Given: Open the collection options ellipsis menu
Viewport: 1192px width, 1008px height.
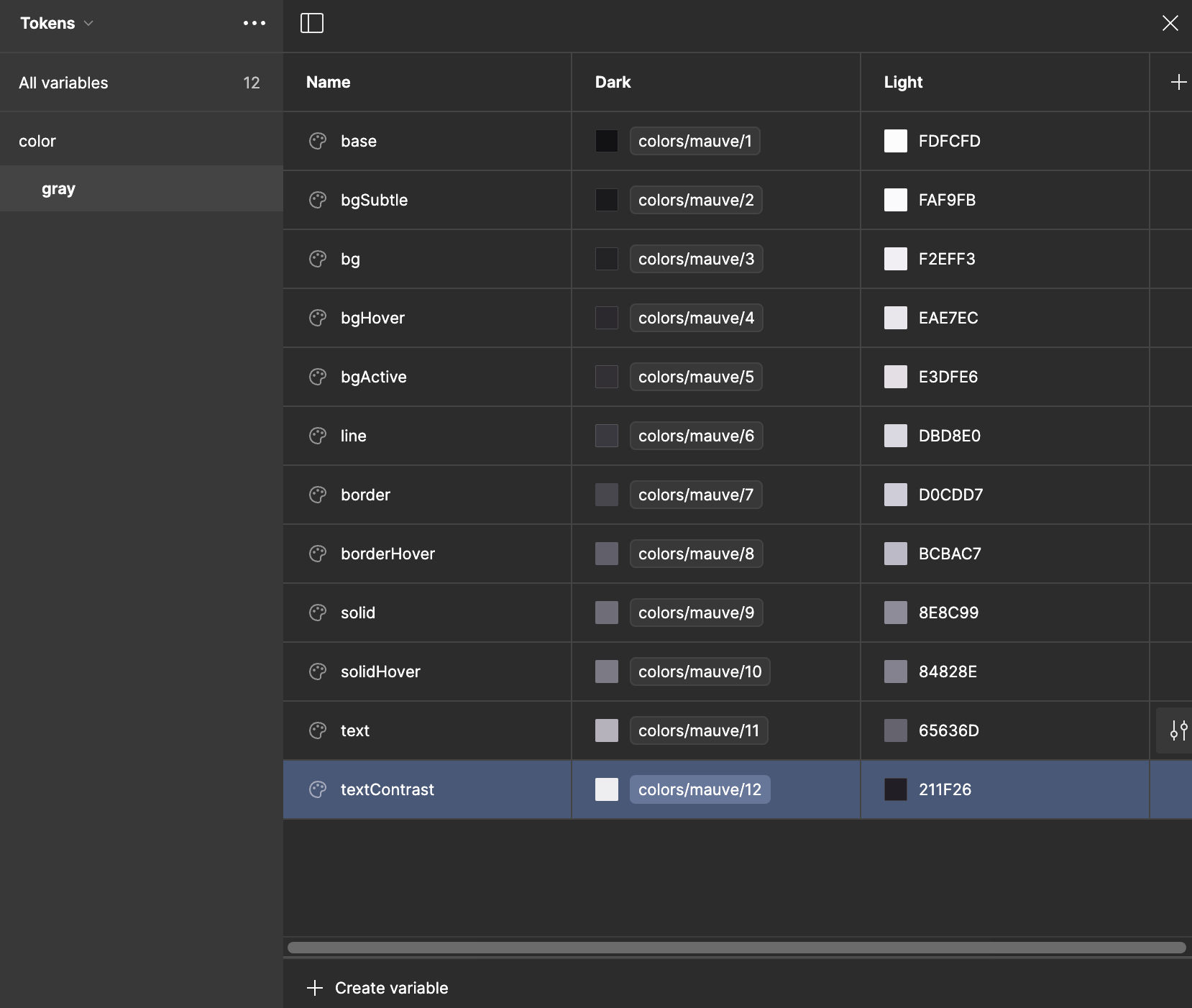Looking at the screenshot, I should (x=255, y=23).
